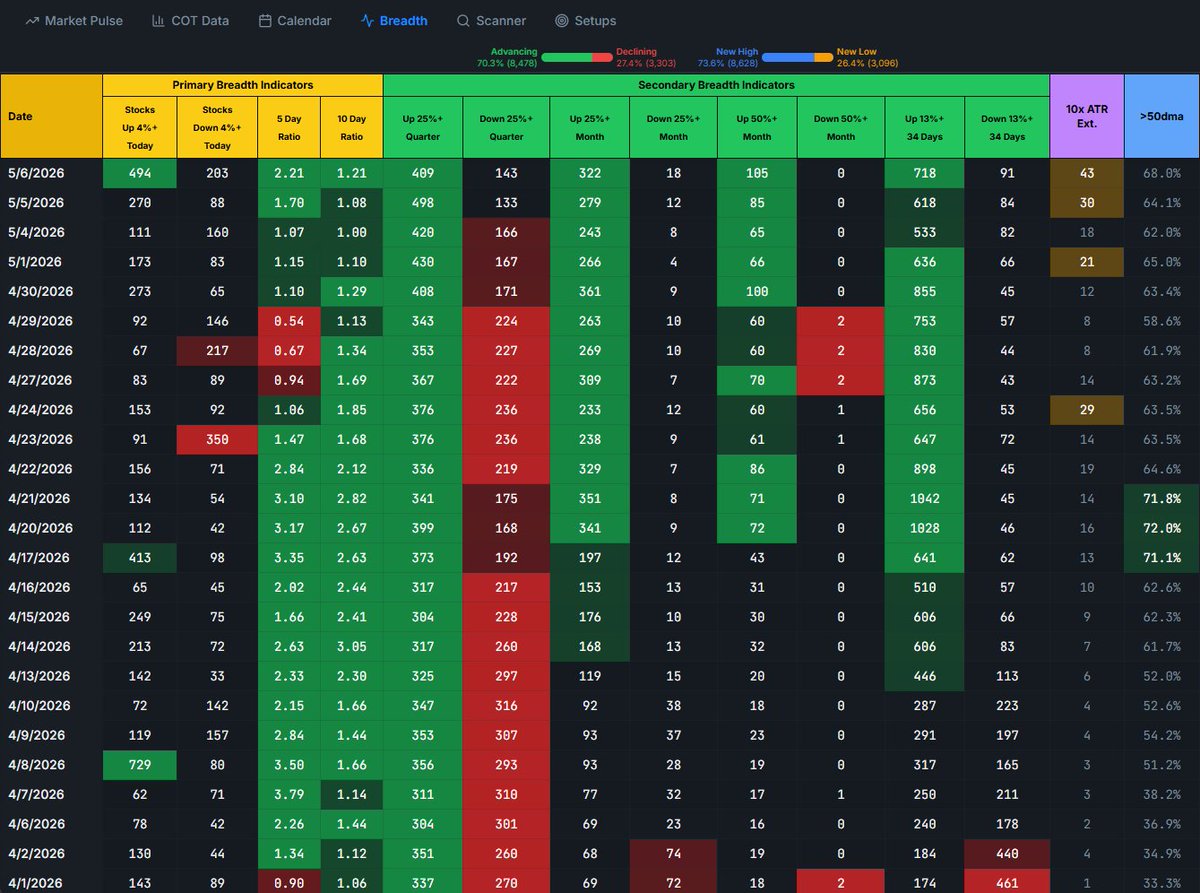
Task: Switch to the COT Data tab
Action: pos(190,20)
